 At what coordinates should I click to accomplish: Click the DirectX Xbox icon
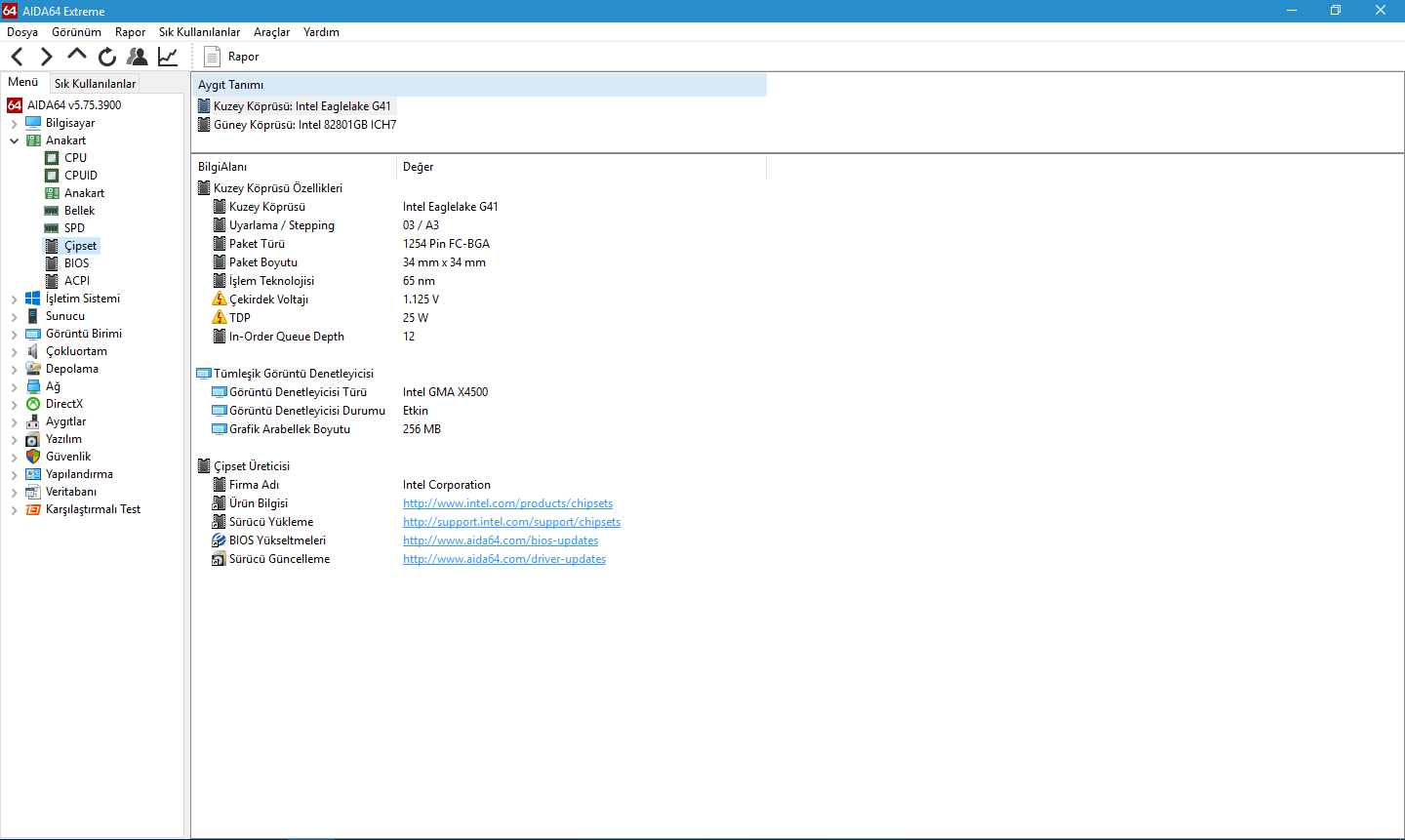tap(33, 404)
